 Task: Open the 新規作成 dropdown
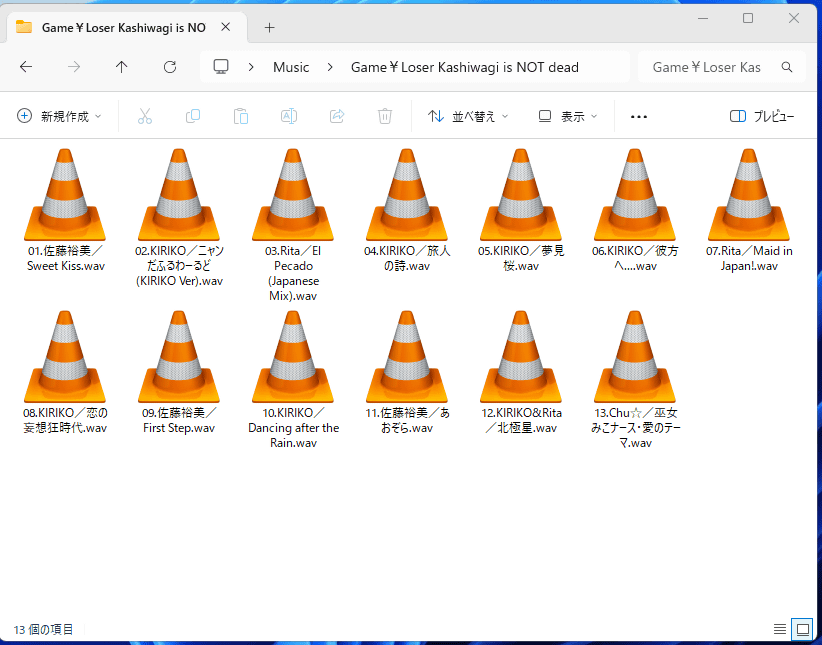point(59,116)
